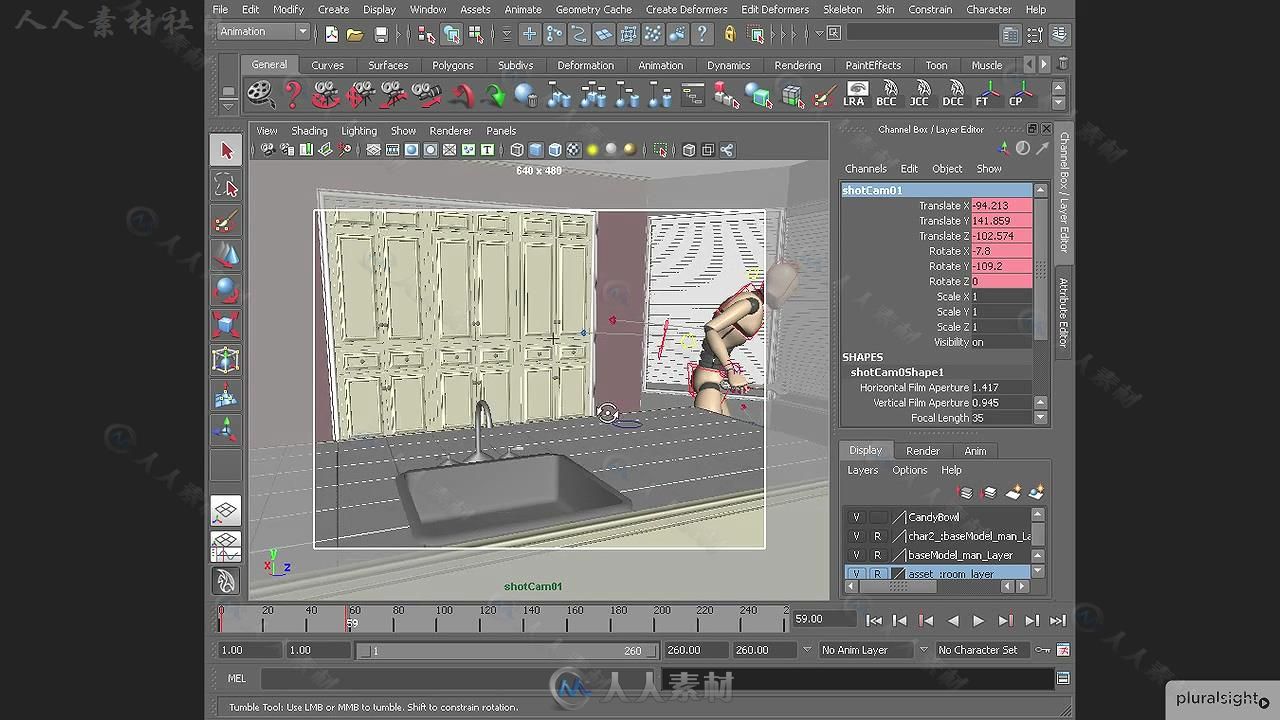This screenshot has height=720, width=1280.
Task: Open layer editor Options menu
Action: pyautogui.click(x=910, y=470)
